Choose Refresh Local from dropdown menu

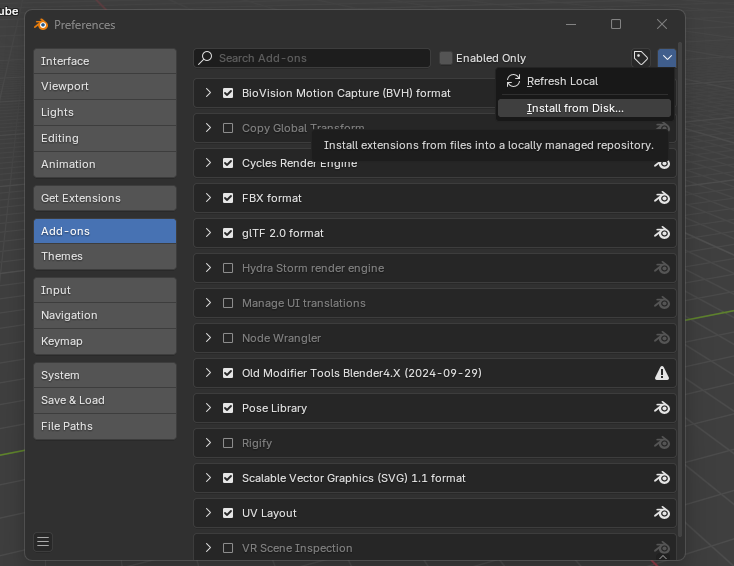coord(584,81)
